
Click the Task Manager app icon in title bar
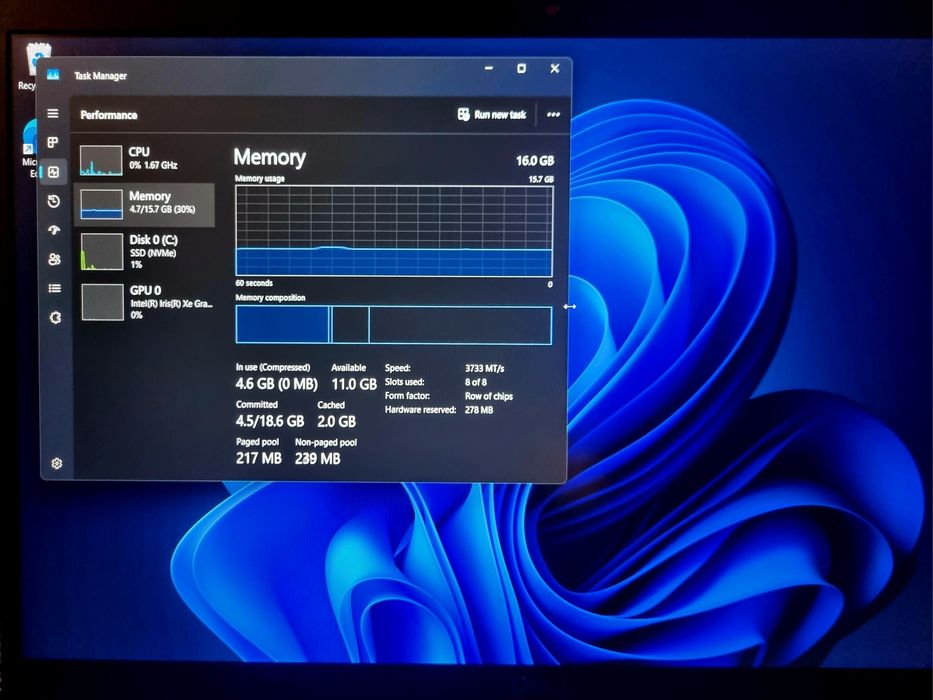pyautogui.click(x=53, y=74)
